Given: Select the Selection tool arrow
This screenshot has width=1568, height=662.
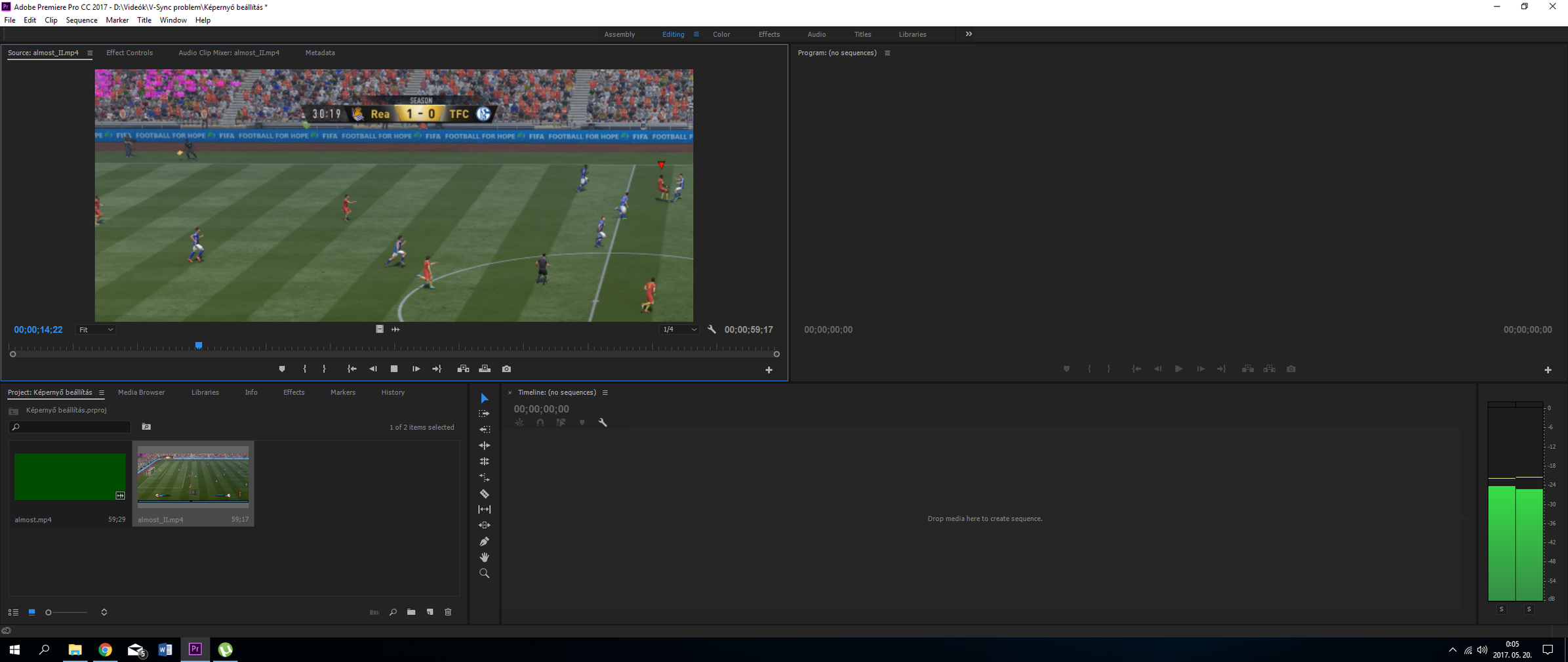Looking at the screenshot, I should (x=484, y=398).
